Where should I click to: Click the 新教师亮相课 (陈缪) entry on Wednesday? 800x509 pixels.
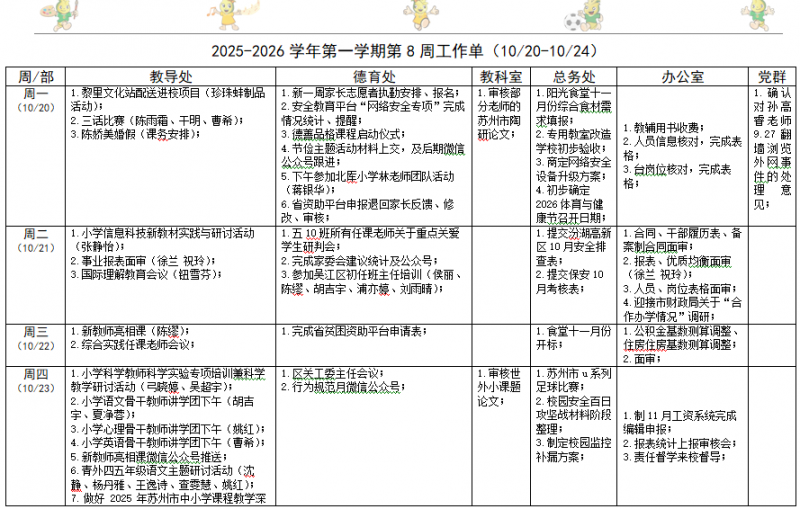[x=130, y=330]
